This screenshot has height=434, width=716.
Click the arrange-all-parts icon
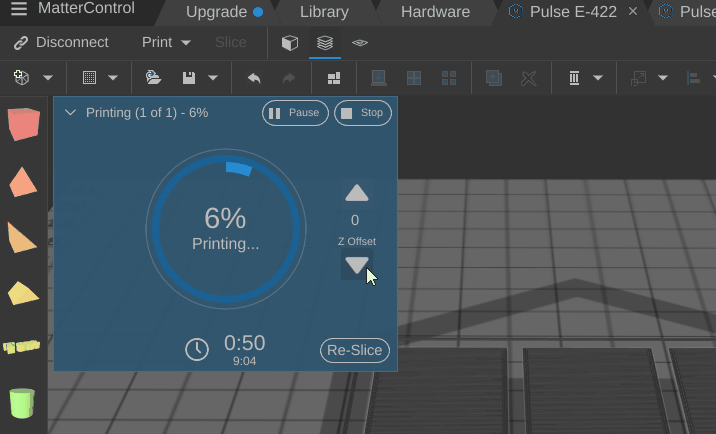[334, 78]
